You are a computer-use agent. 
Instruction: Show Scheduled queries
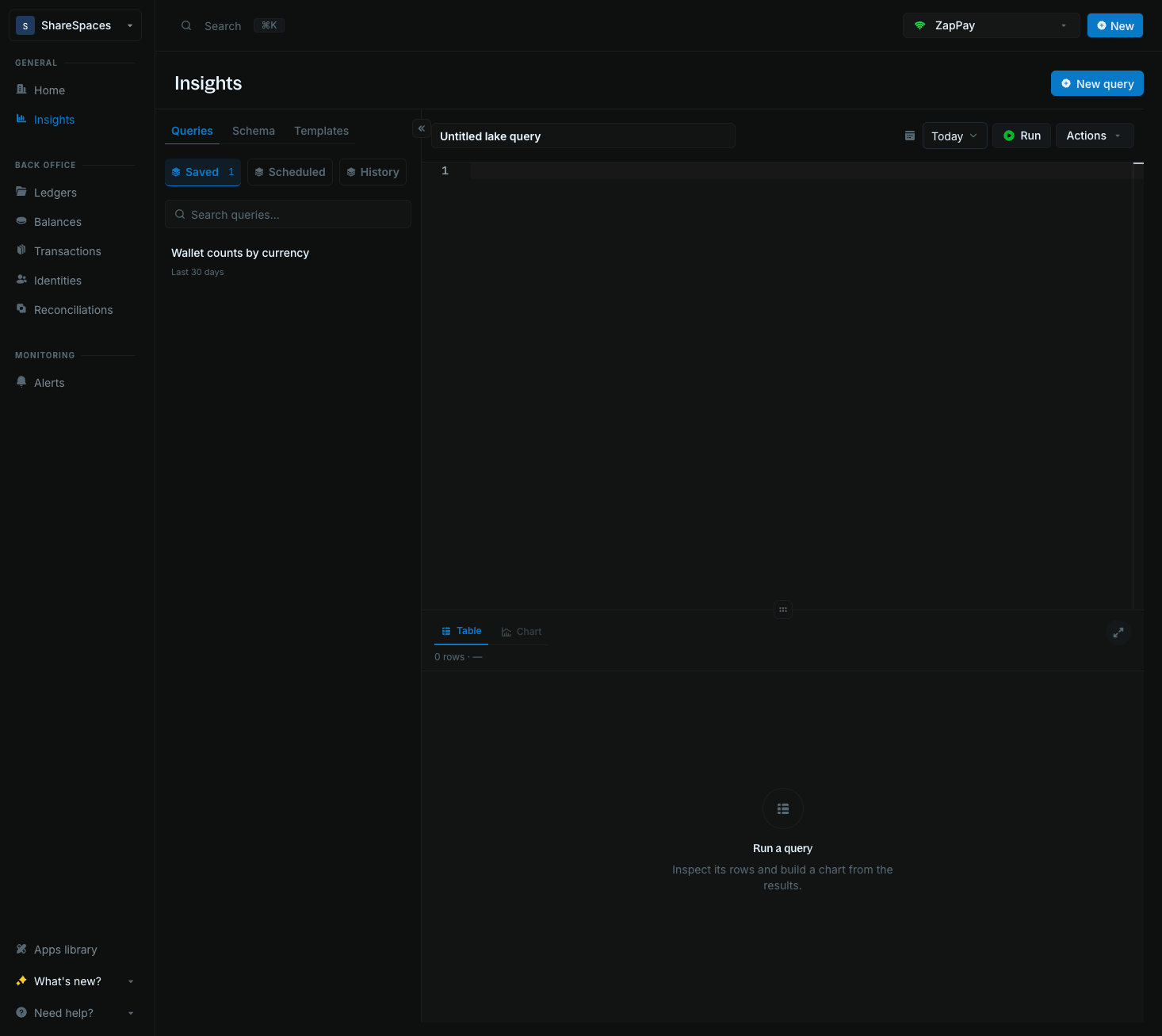click(290, 172)
